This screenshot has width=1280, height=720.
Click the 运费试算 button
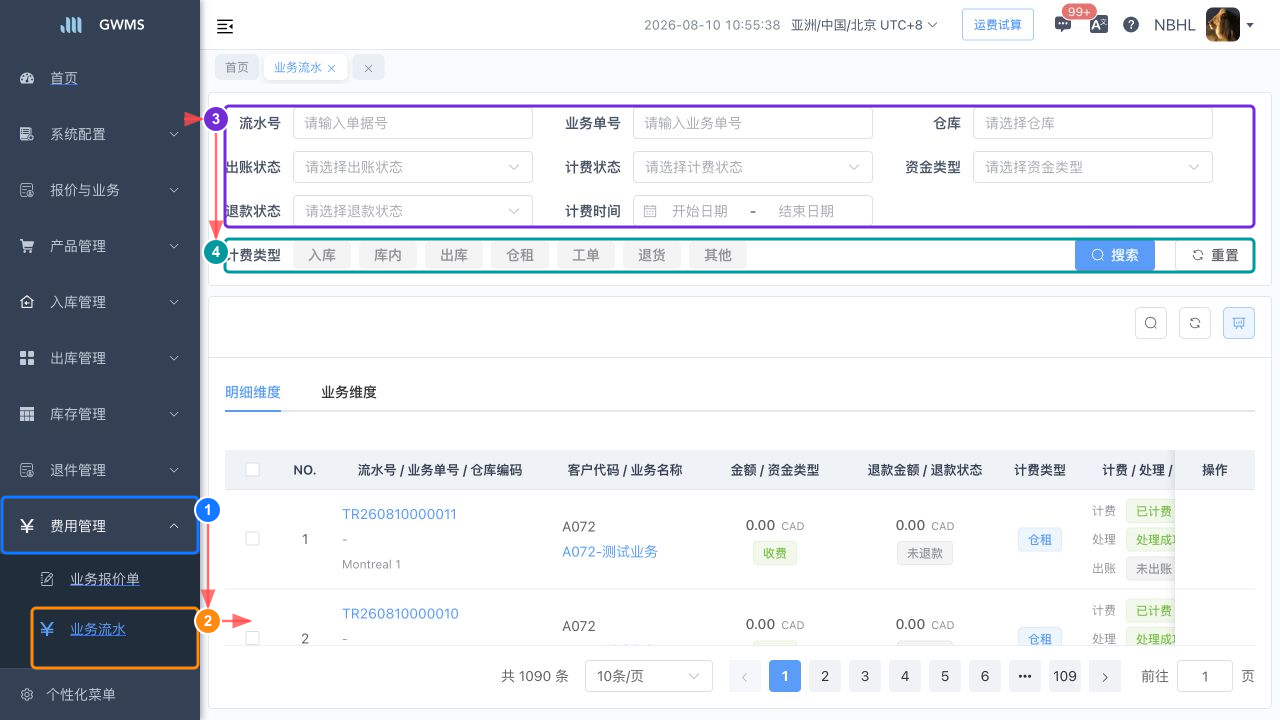coord(998,25)
